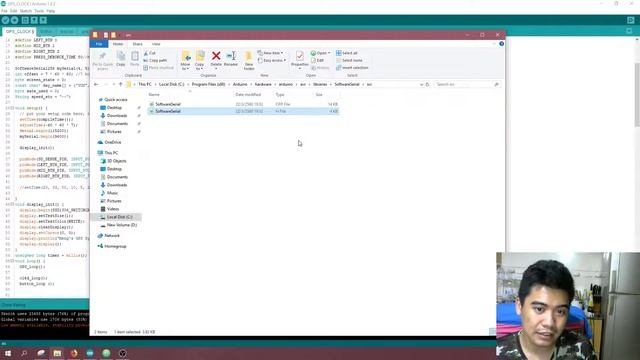640x360 pixels.
Task: Expand the address bar history dropdown
Action: click(x=421, y=84)
